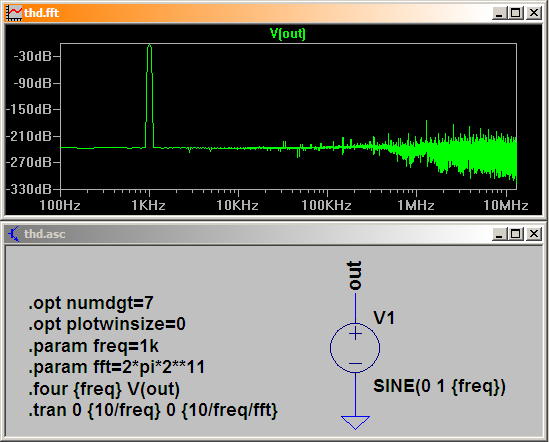The width and height of the screenshot is (549, 442).
Task: Select the SINE(0 1 {freq}) source value
Action: point(439,386)
